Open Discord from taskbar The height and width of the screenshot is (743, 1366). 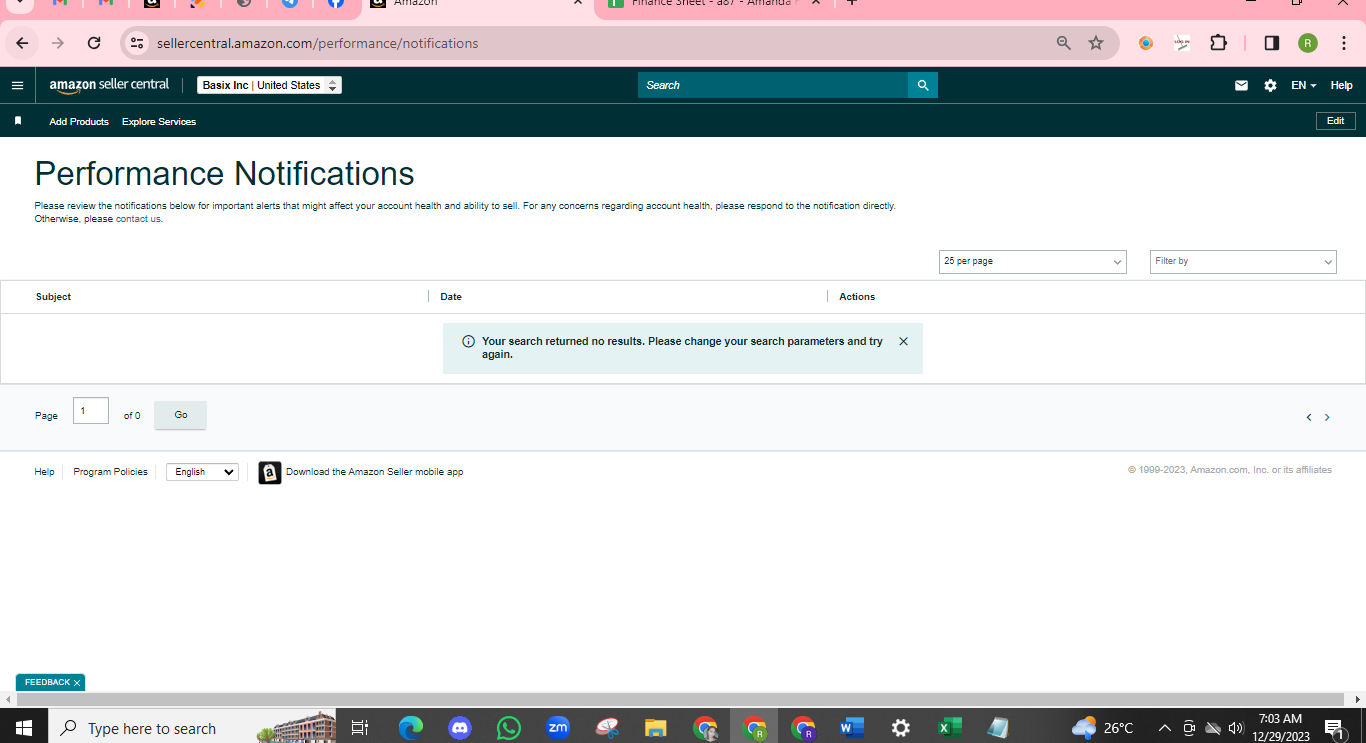point(460,728)
